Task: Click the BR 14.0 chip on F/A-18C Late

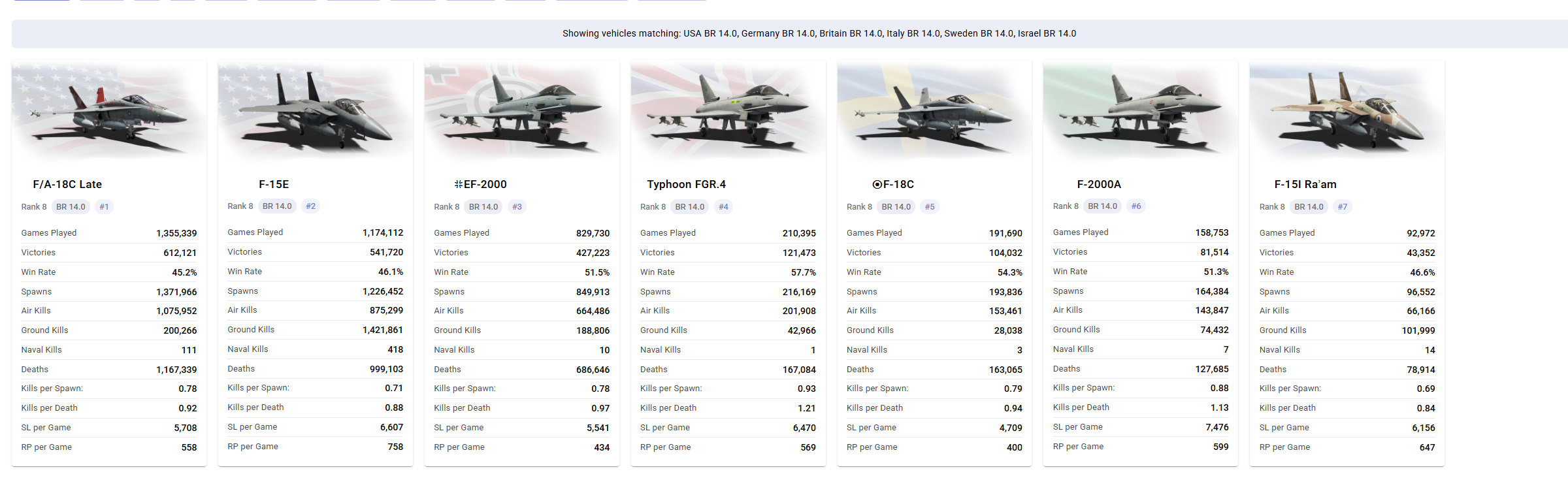Action: click(x=71, y=207)
